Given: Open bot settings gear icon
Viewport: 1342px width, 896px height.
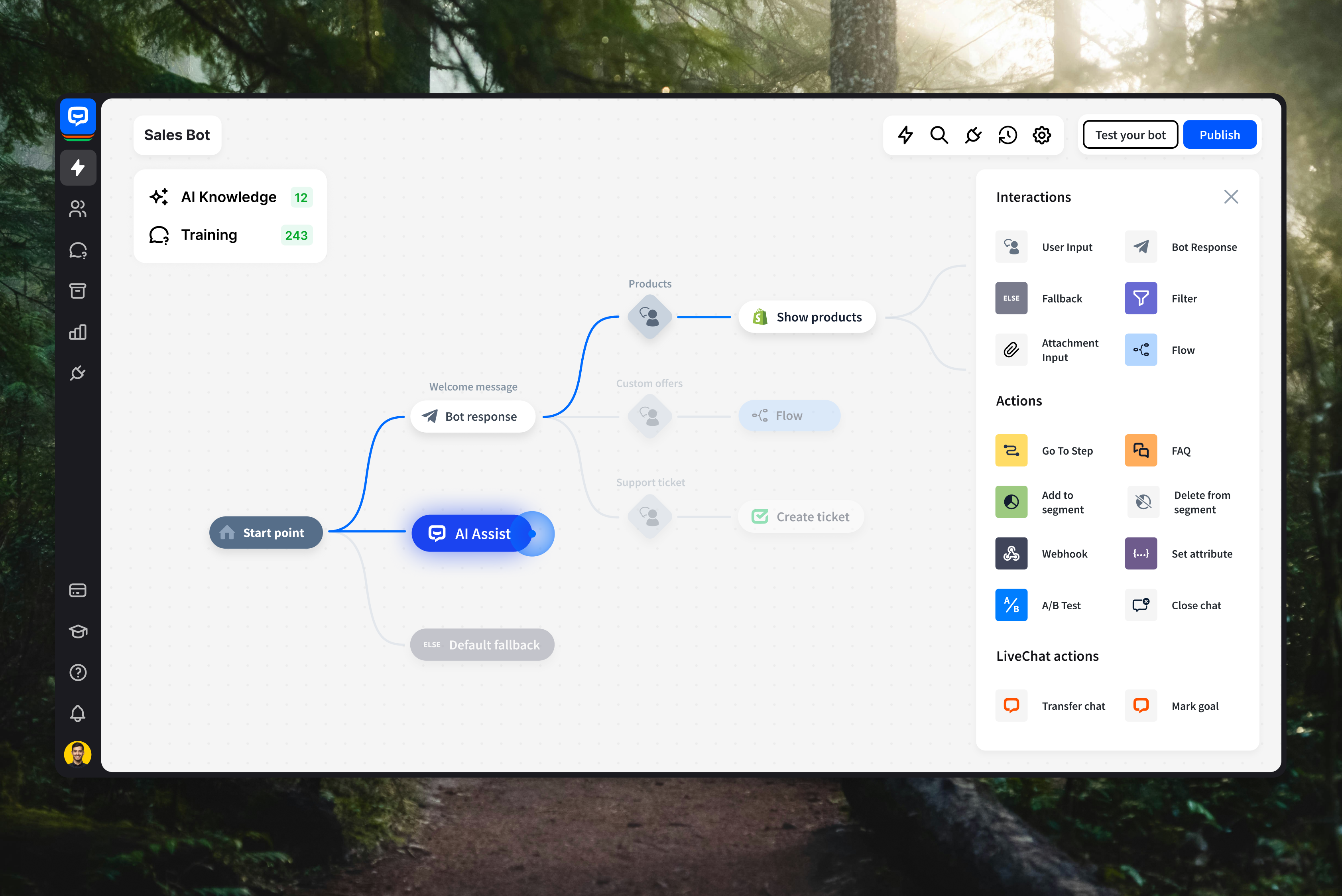Looking at the screenshot, I should [1041, 136].
